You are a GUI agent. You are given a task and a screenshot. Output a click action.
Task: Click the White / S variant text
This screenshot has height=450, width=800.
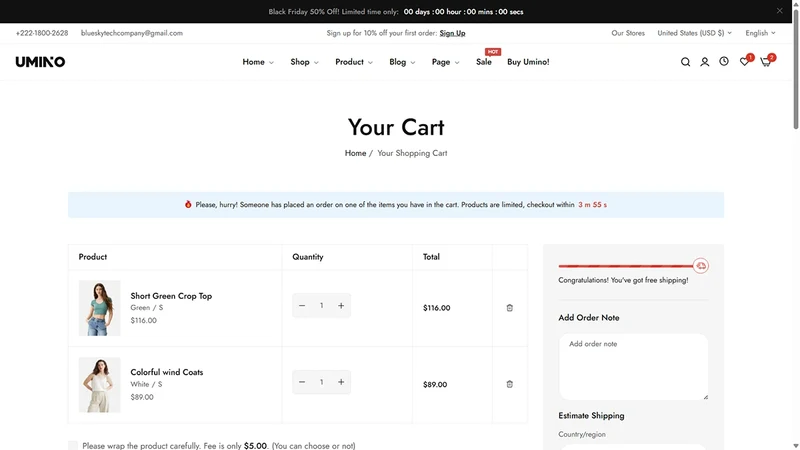pyautogui.click(x=146, y=384)
